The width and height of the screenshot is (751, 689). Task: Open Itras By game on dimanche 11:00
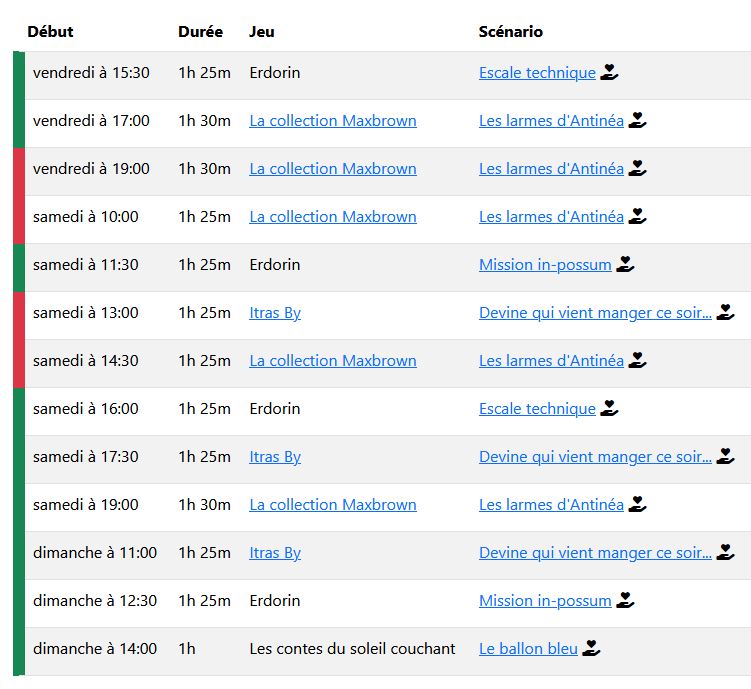275,553
